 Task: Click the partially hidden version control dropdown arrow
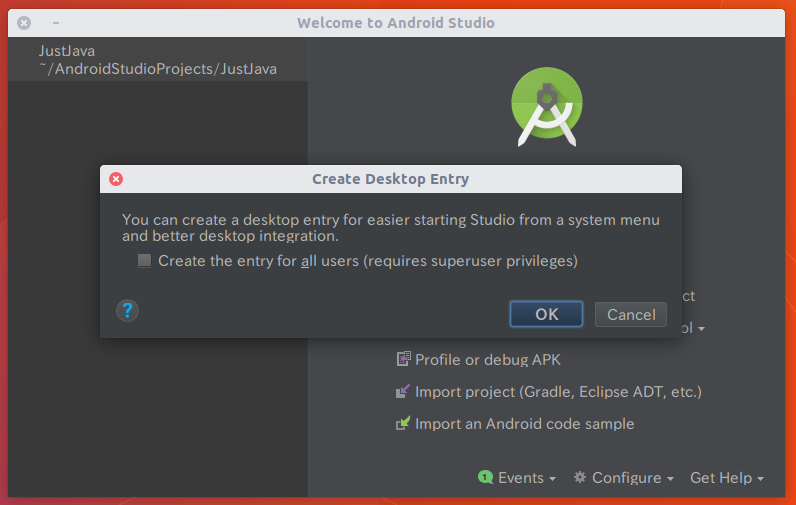[701, 329]
